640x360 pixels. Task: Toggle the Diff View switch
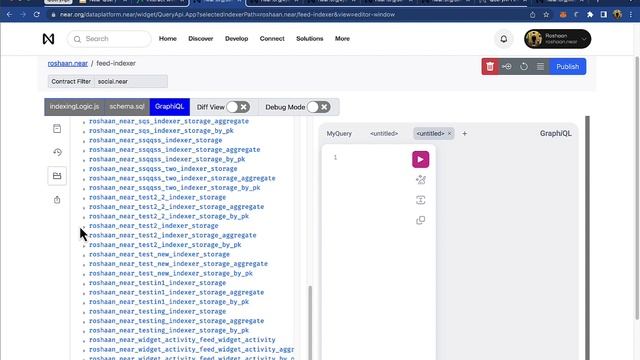coord(238,107)
